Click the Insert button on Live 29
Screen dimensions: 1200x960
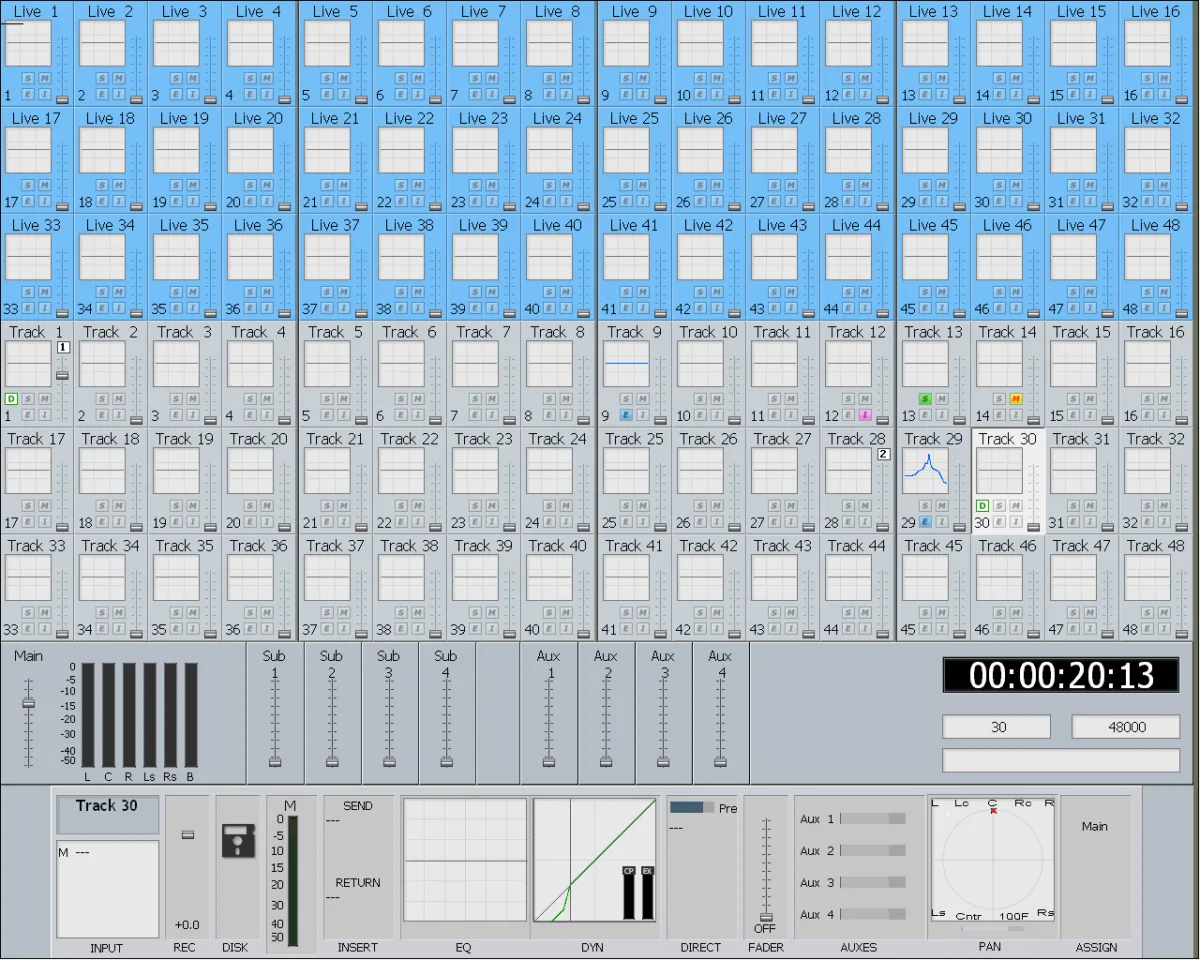coord(941,201)
